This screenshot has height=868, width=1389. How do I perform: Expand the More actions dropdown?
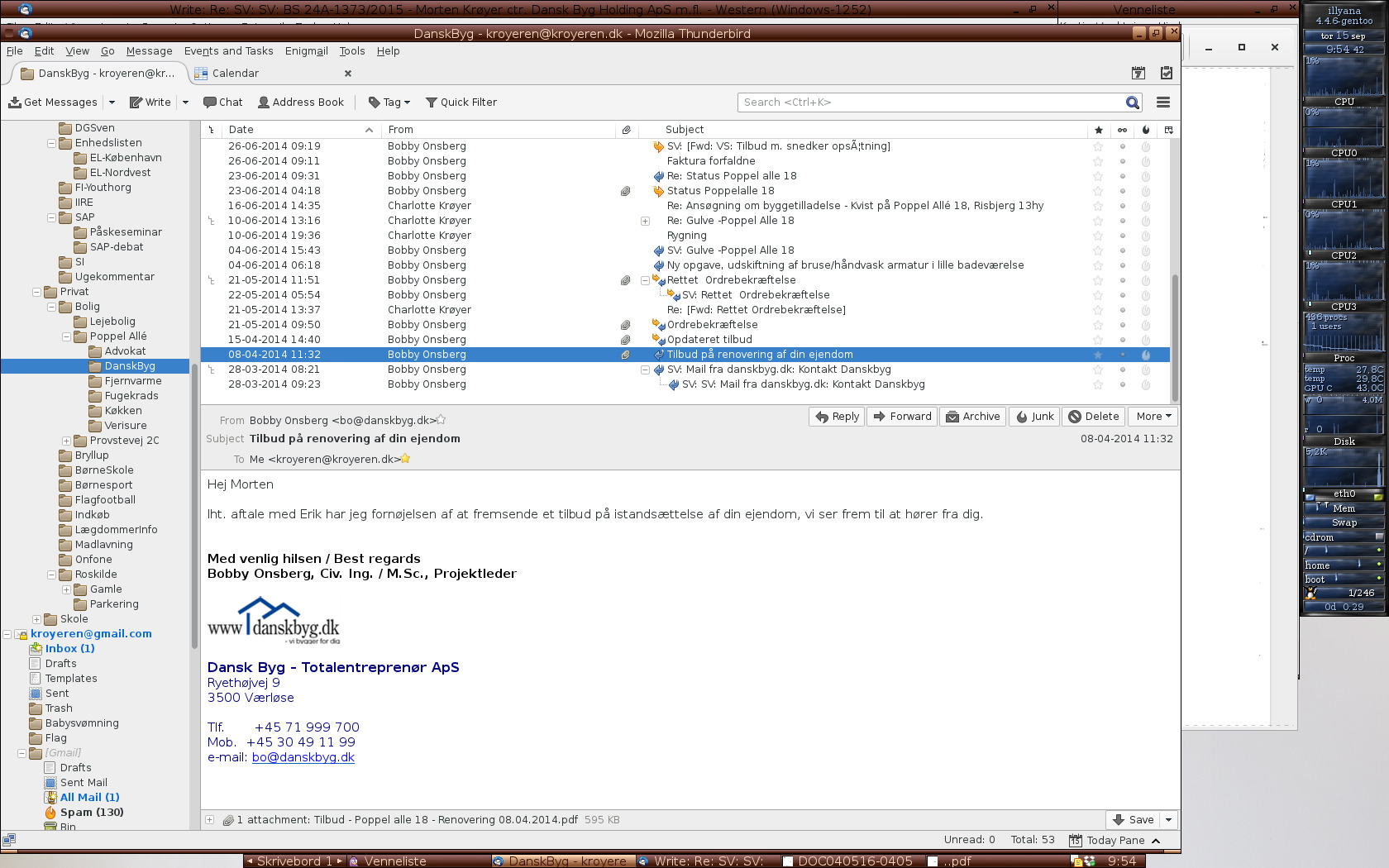[1153, 417]
